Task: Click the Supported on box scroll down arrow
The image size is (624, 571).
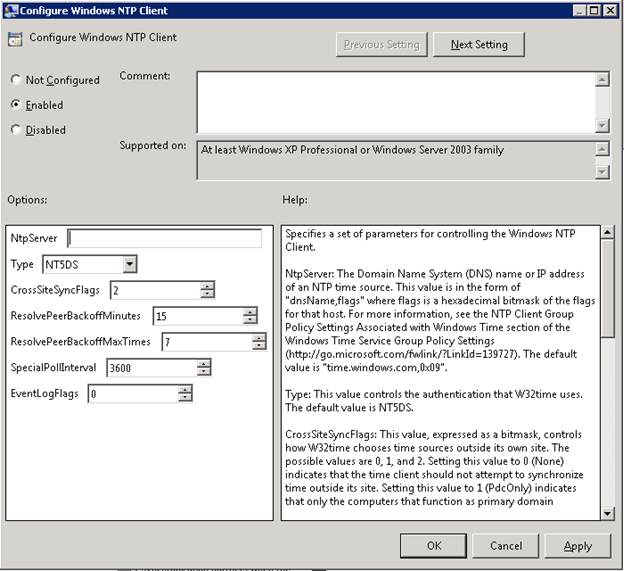Action: [602, 172]
